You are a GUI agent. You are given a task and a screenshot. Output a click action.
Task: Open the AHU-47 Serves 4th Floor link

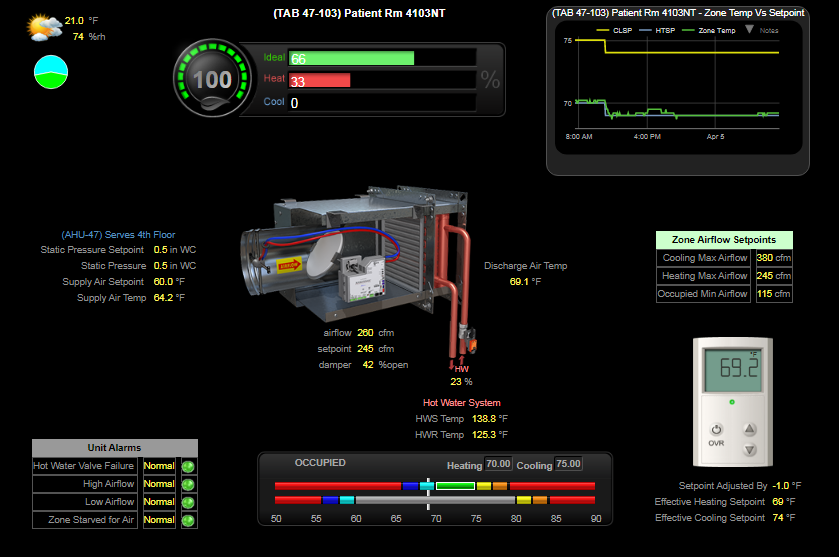pyautogui.click(x=118, y=234)
